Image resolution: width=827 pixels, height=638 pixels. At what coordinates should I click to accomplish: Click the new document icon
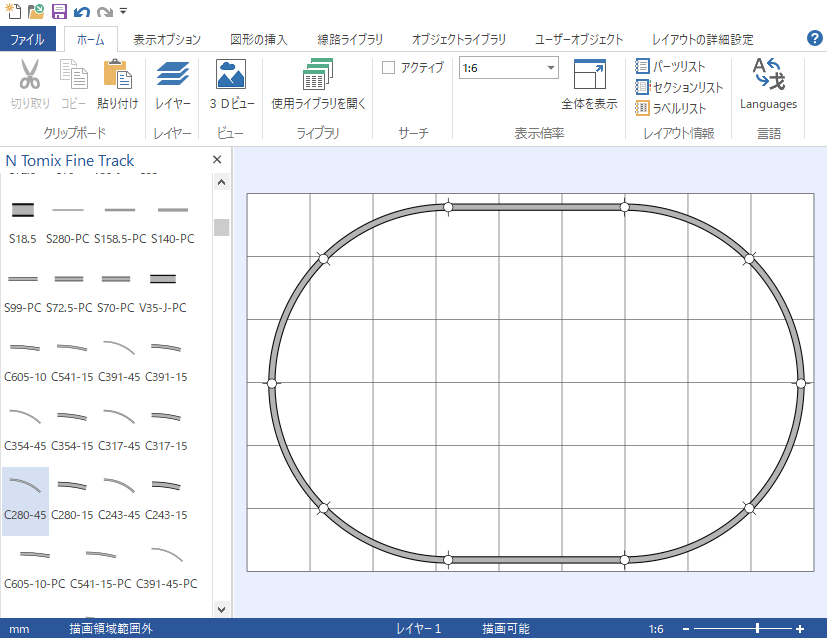[13, 11]
